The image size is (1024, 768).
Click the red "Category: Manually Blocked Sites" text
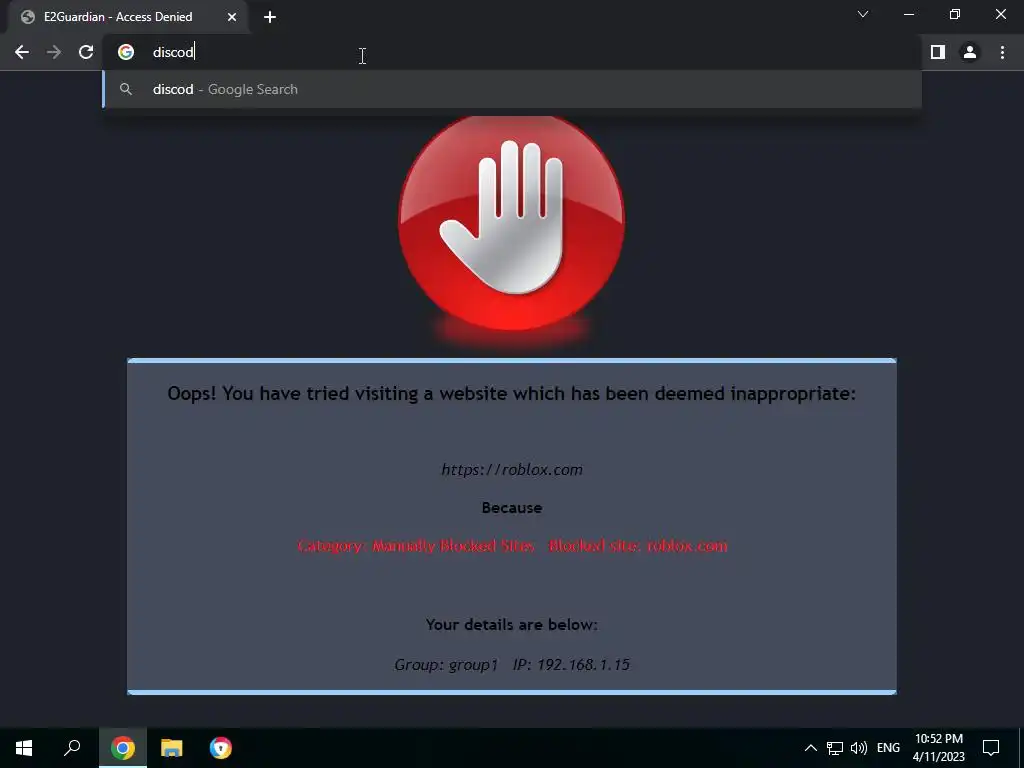[x=416, y=546]
